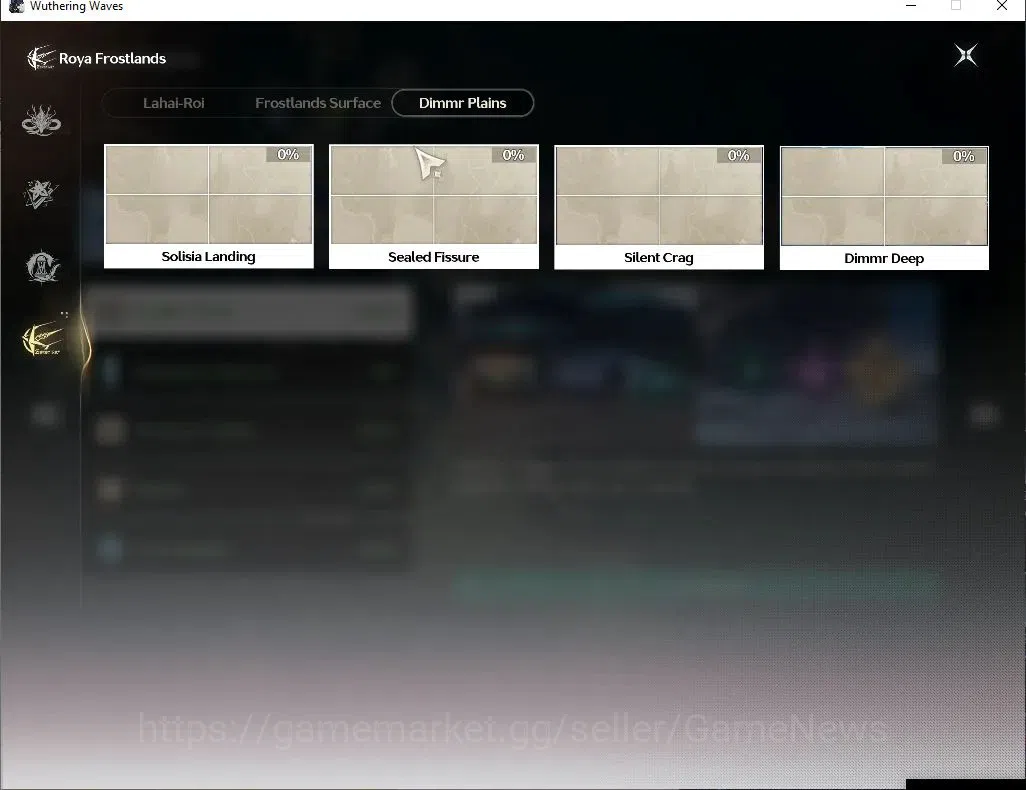Click the Wuthering Waves title bar icon
The image size is (1026, 790).
tap(16, 7)
